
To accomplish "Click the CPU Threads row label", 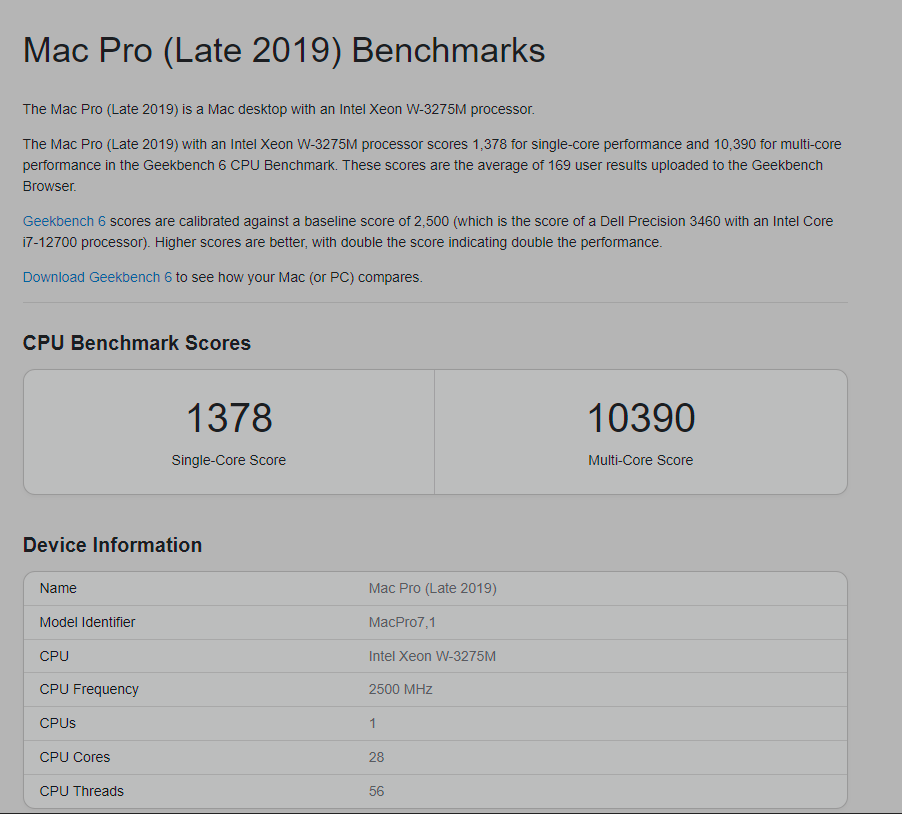I will 81,791.
